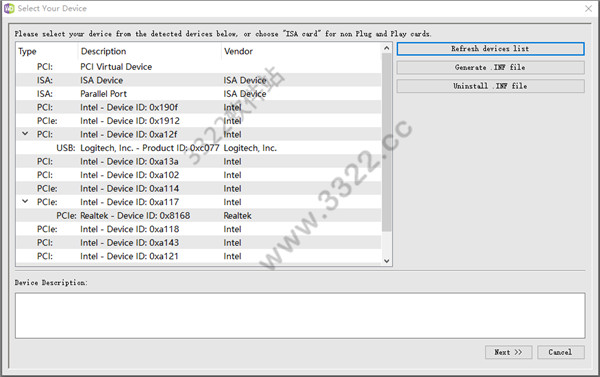600x377 pixels.
Task: Collapse the Intel Device ID 0xa12f node
Action: click(x=25, y=134)
